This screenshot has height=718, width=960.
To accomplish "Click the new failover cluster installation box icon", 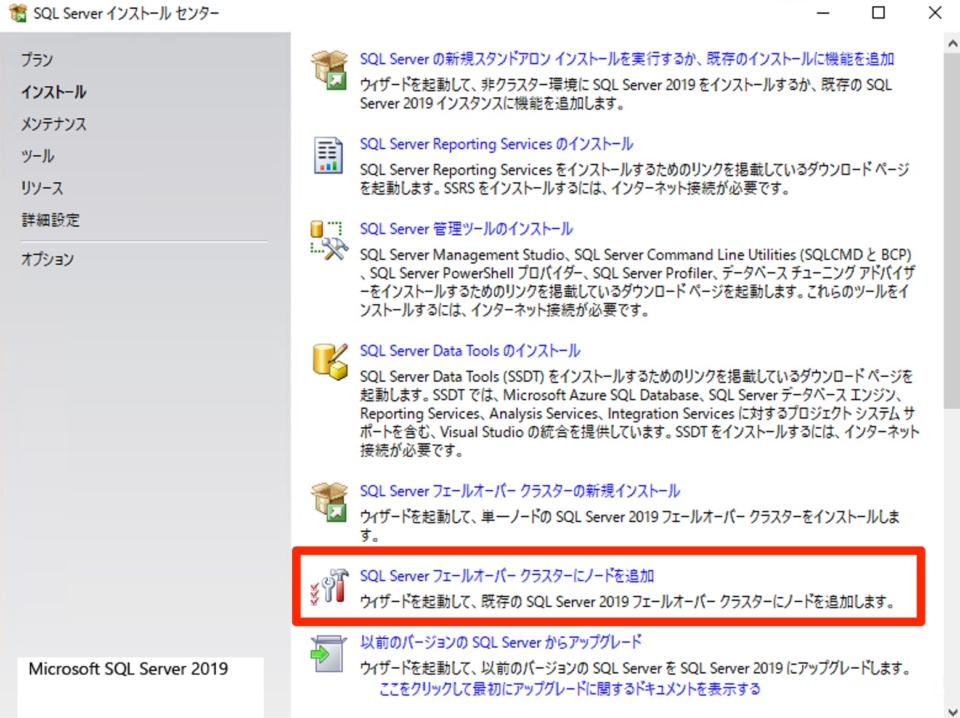I will 329,502.
